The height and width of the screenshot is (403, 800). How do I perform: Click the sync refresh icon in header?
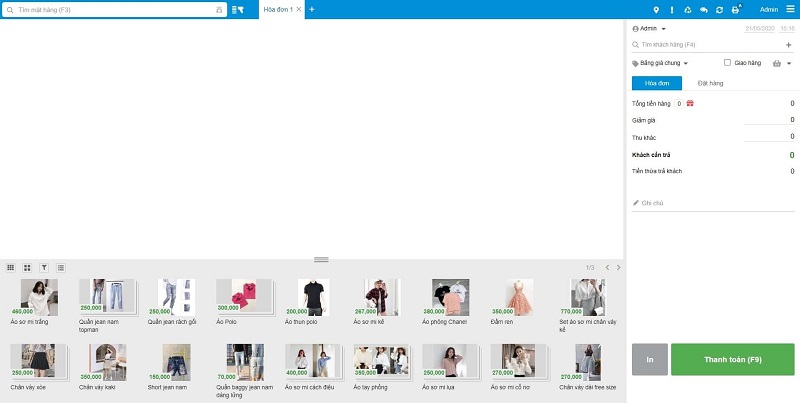point(720,9)
